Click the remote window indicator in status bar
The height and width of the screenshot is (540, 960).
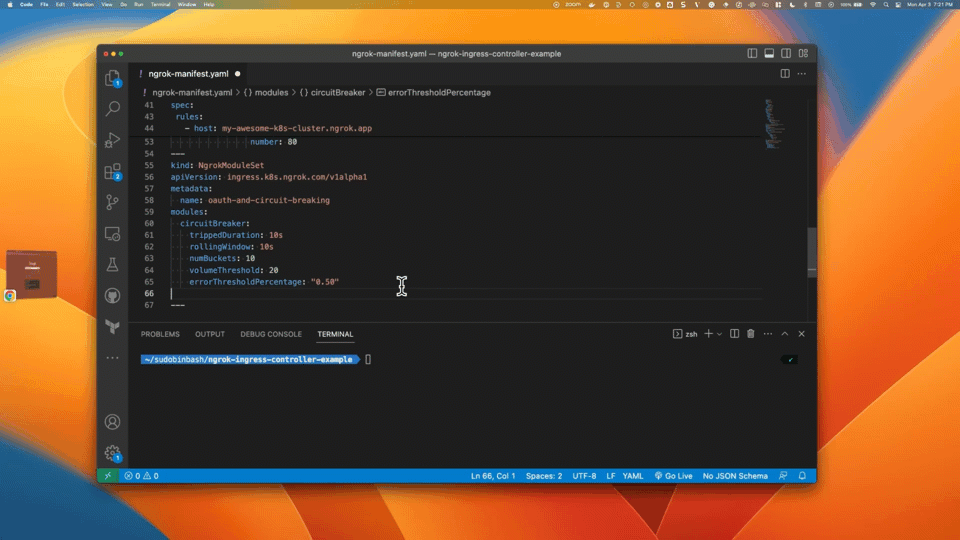coord(108,476)
